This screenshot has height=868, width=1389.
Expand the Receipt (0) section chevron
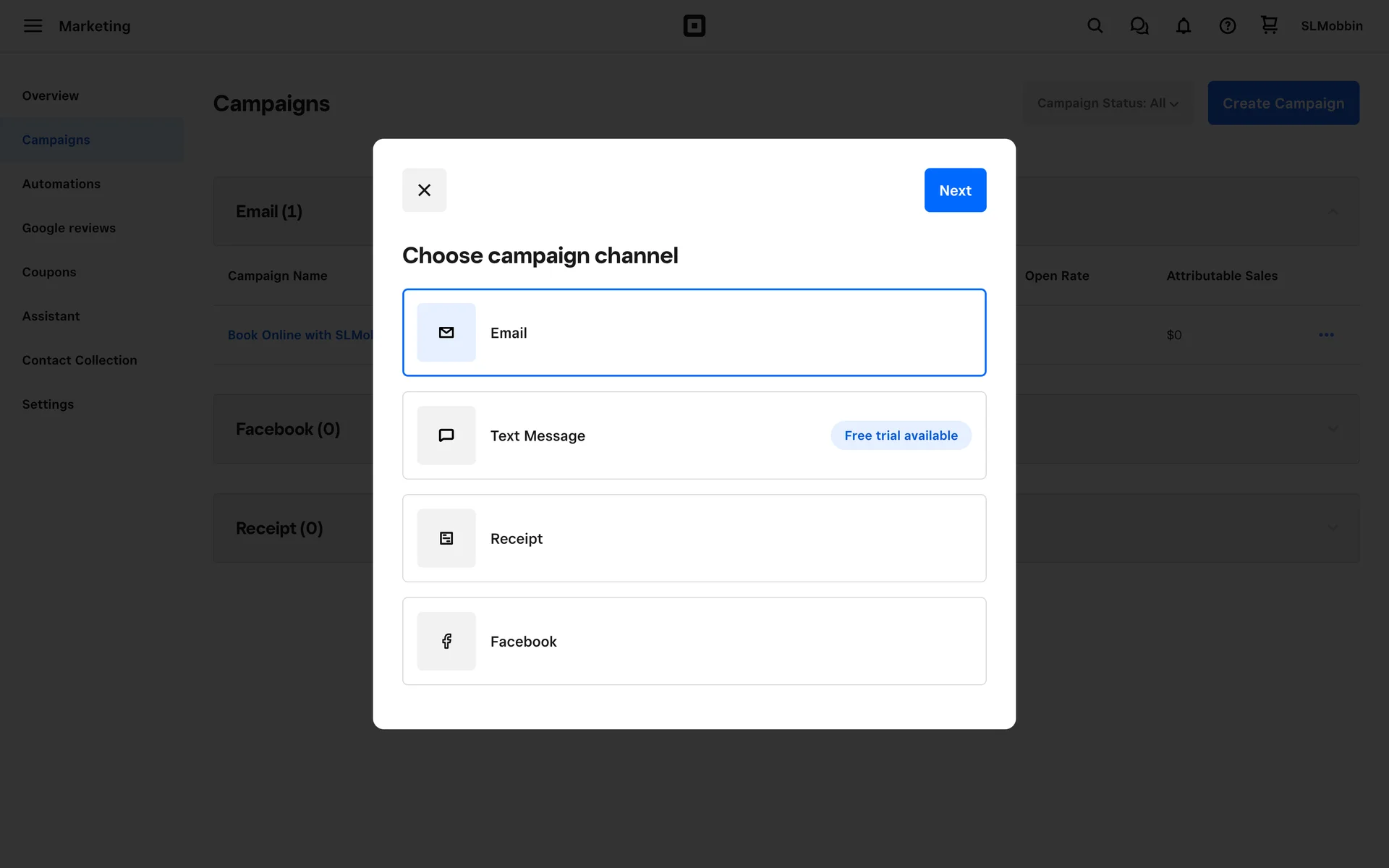pyautogui.click(x=1333, y=528)
